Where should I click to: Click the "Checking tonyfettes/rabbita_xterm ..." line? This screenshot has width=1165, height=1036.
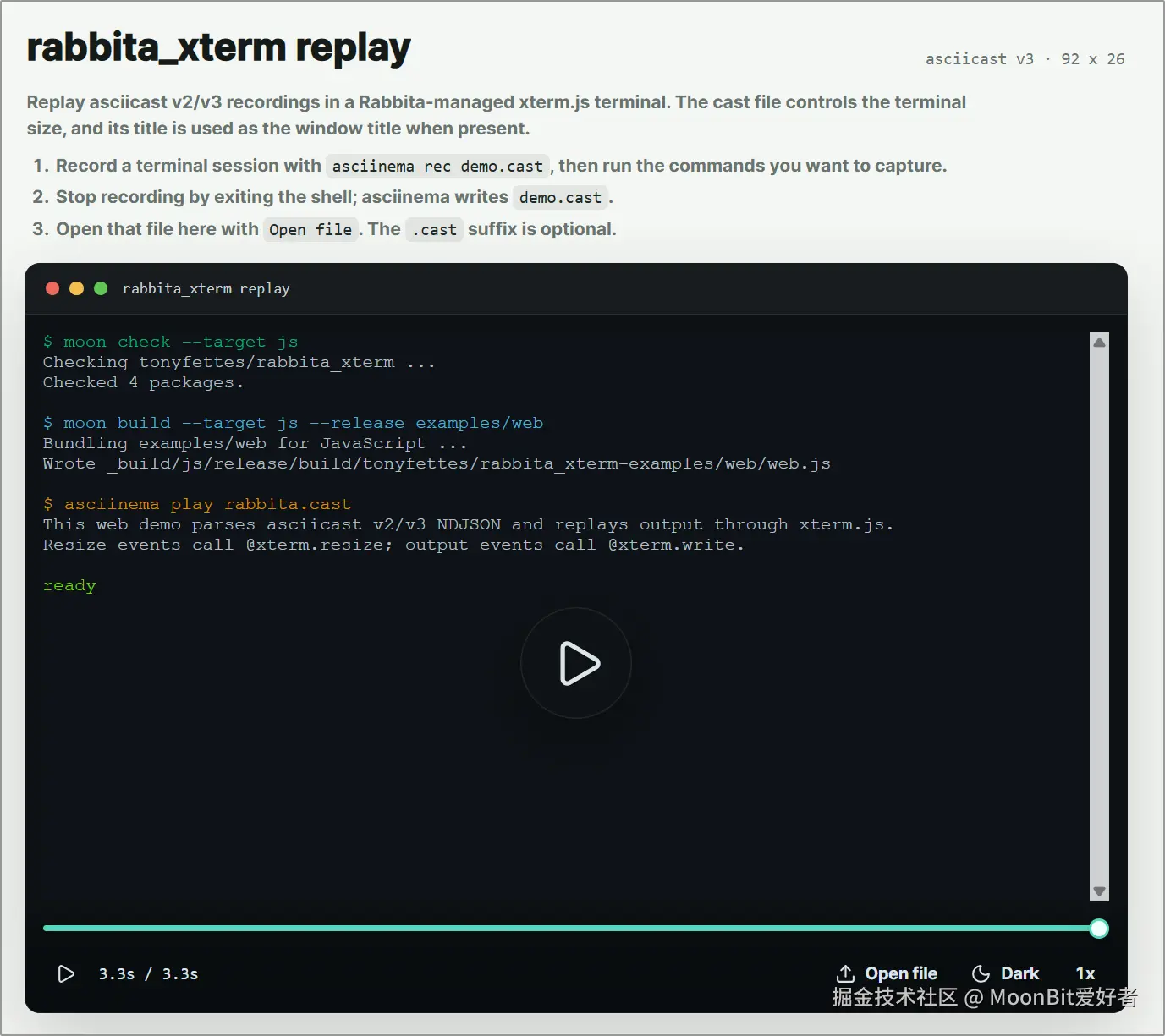239,362
